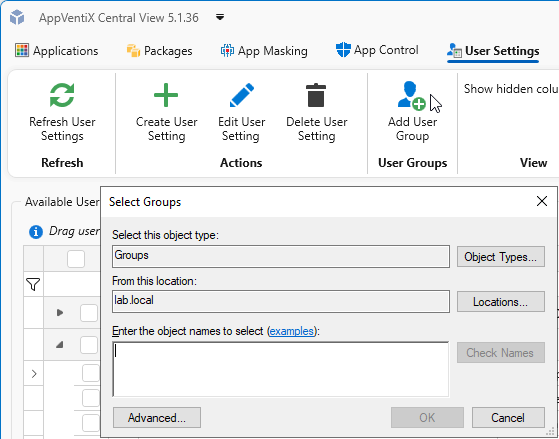Click the Packages boxes icon
The width and height of the screenshot is (559, 439).
(x=133, y=51)
